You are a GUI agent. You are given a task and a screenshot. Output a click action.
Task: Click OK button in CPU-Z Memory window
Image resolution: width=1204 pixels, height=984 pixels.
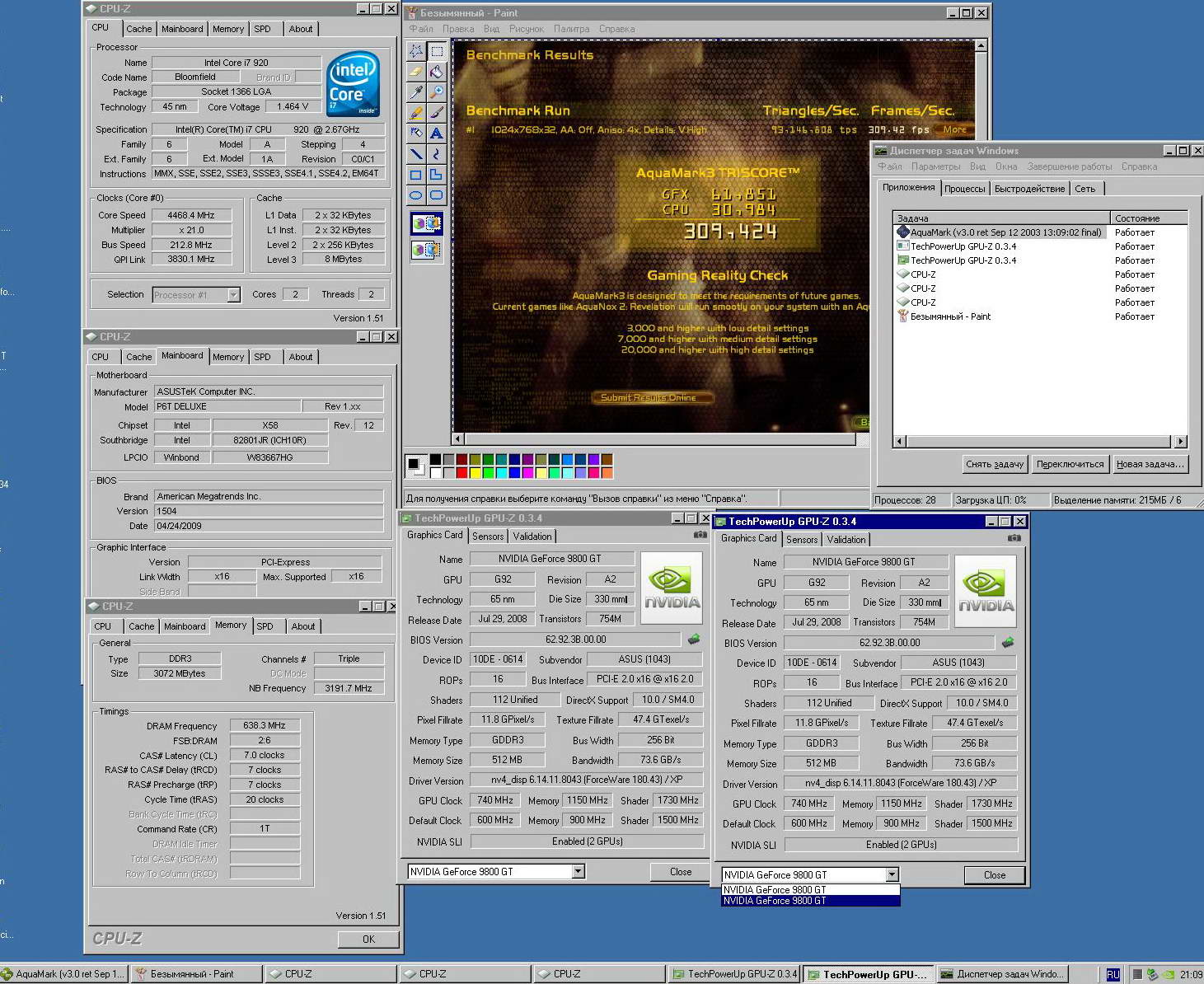pyautogui.click(x=368, y=939)
